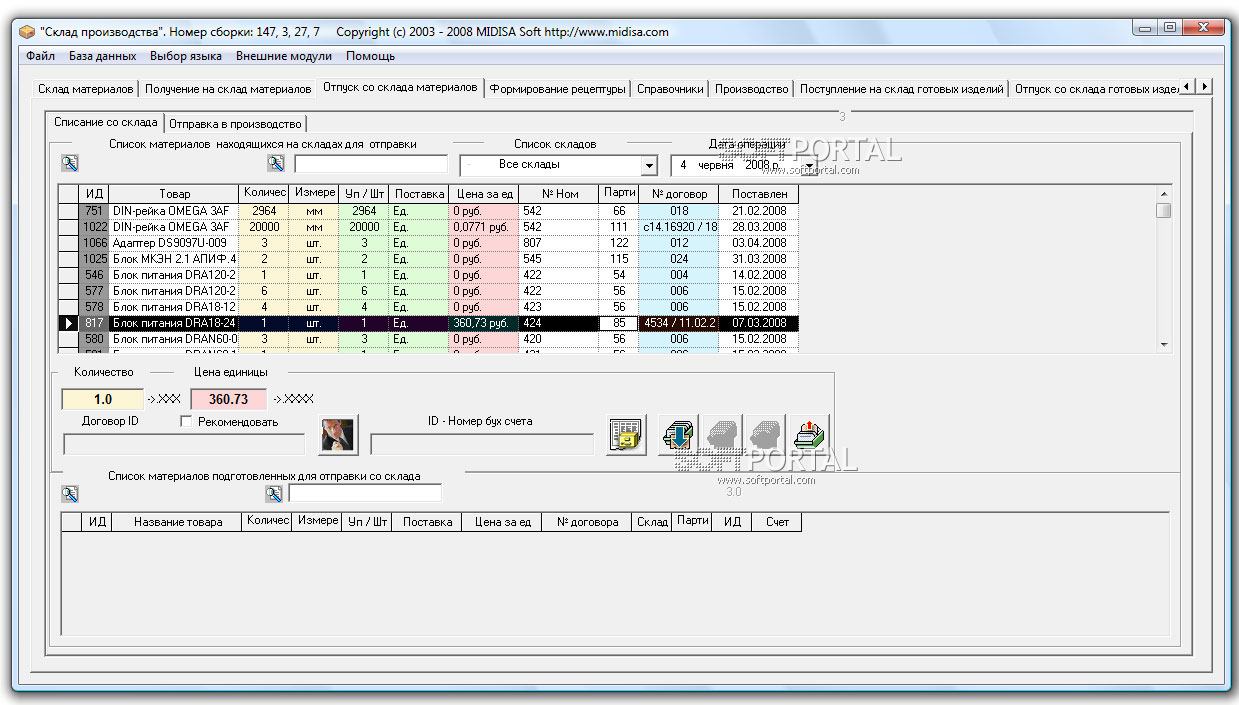The height and width of the screenshot is (705, 1239).
Task: Switch to Справочники tab
Action: [x=670, y=89]
